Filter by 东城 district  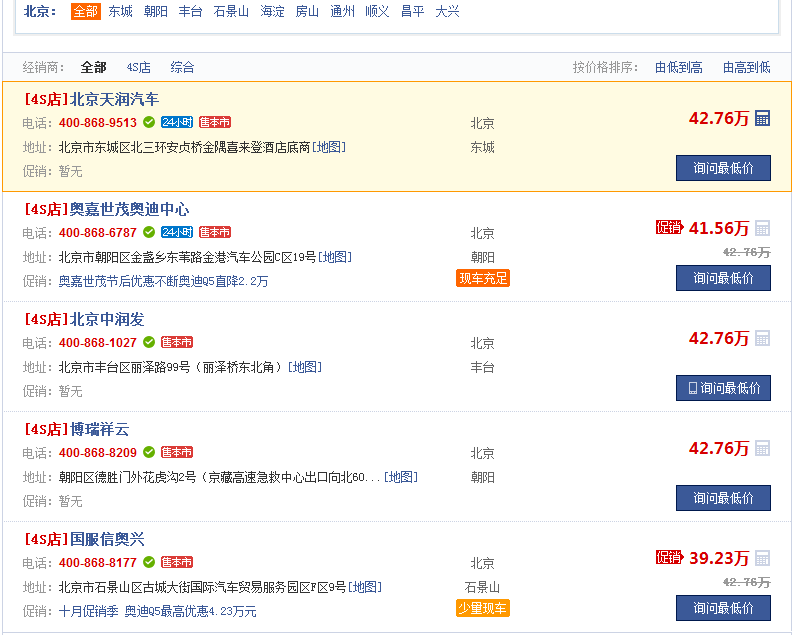coord(121,11)
